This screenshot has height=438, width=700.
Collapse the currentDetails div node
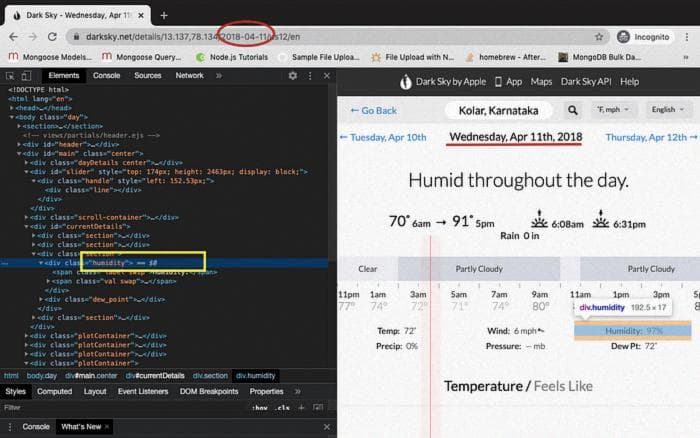[26, 227]
